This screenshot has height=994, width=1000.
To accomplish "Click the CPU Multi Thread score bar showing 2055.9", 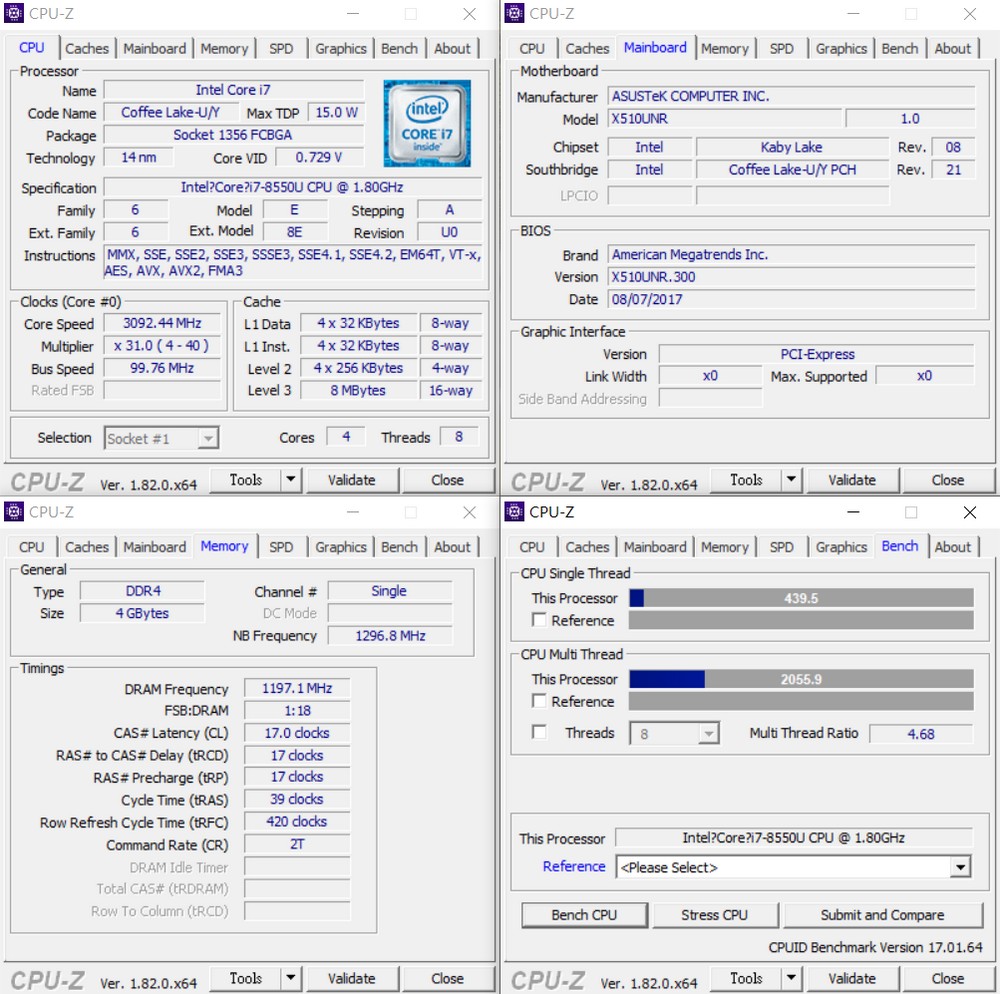I will click(x=801, y=679).
